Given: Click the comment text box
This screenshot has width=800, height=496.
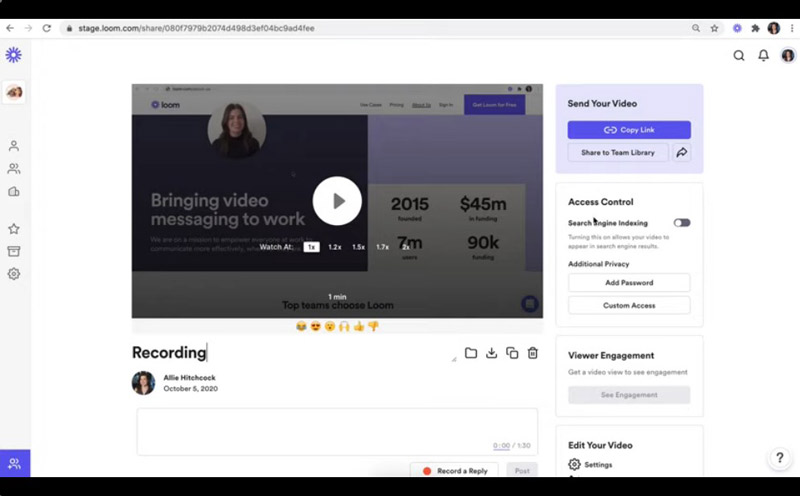Looking at the screenshot, I should click(337, 431).
